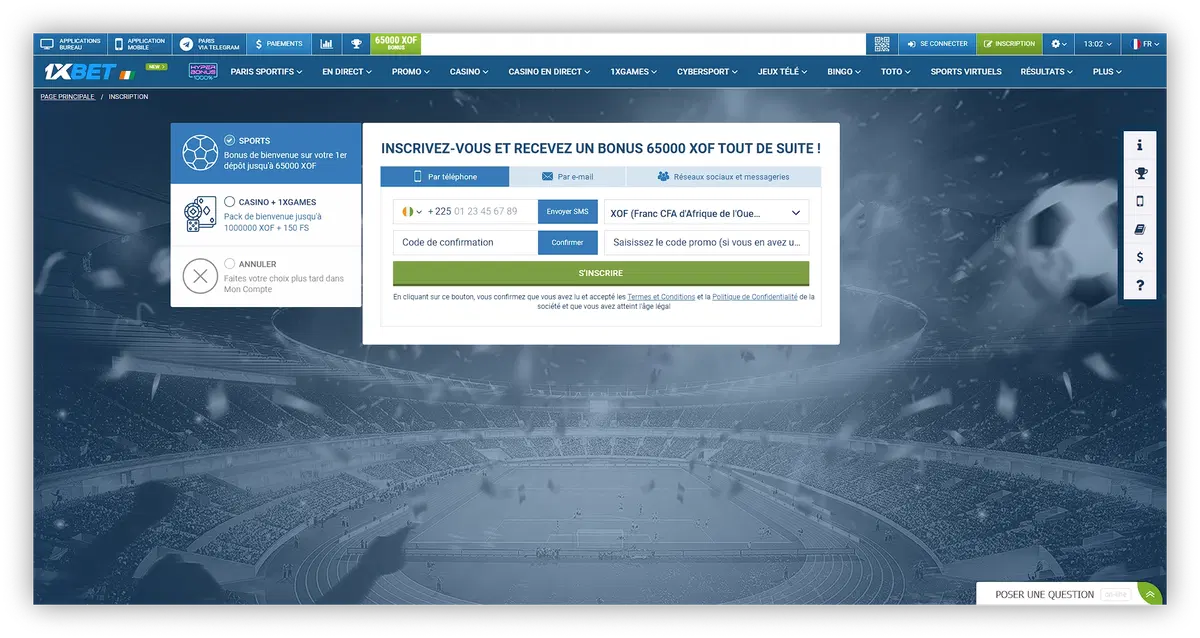Click the 65000 XOF bonus badge
Image resolution: width=1200 pixels, height=638 pixels.
pyautogui.click(x=396, y=44)
